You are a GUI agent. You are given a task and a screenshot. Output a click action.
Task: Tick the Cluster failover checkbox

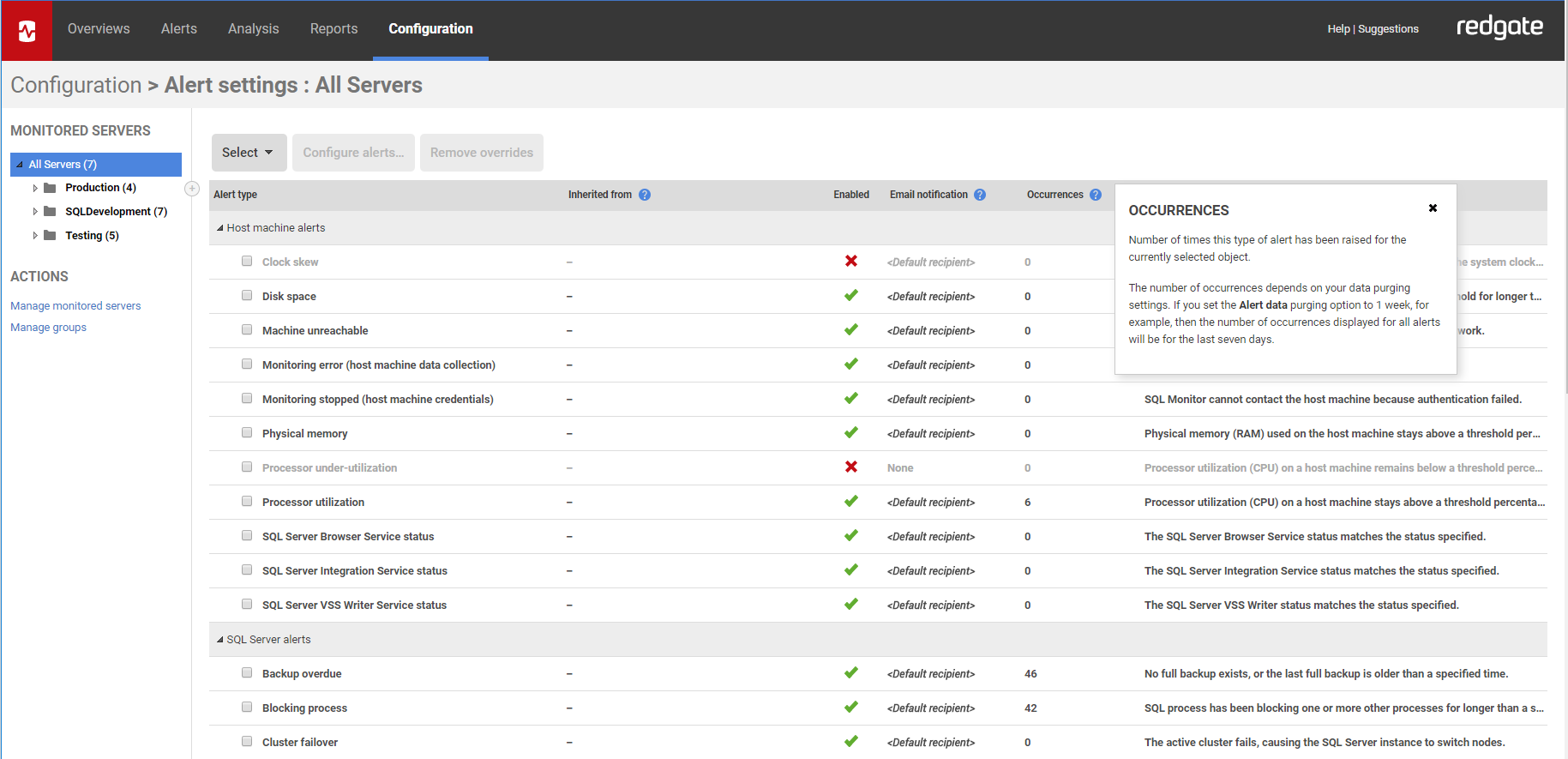pos(247,741)
